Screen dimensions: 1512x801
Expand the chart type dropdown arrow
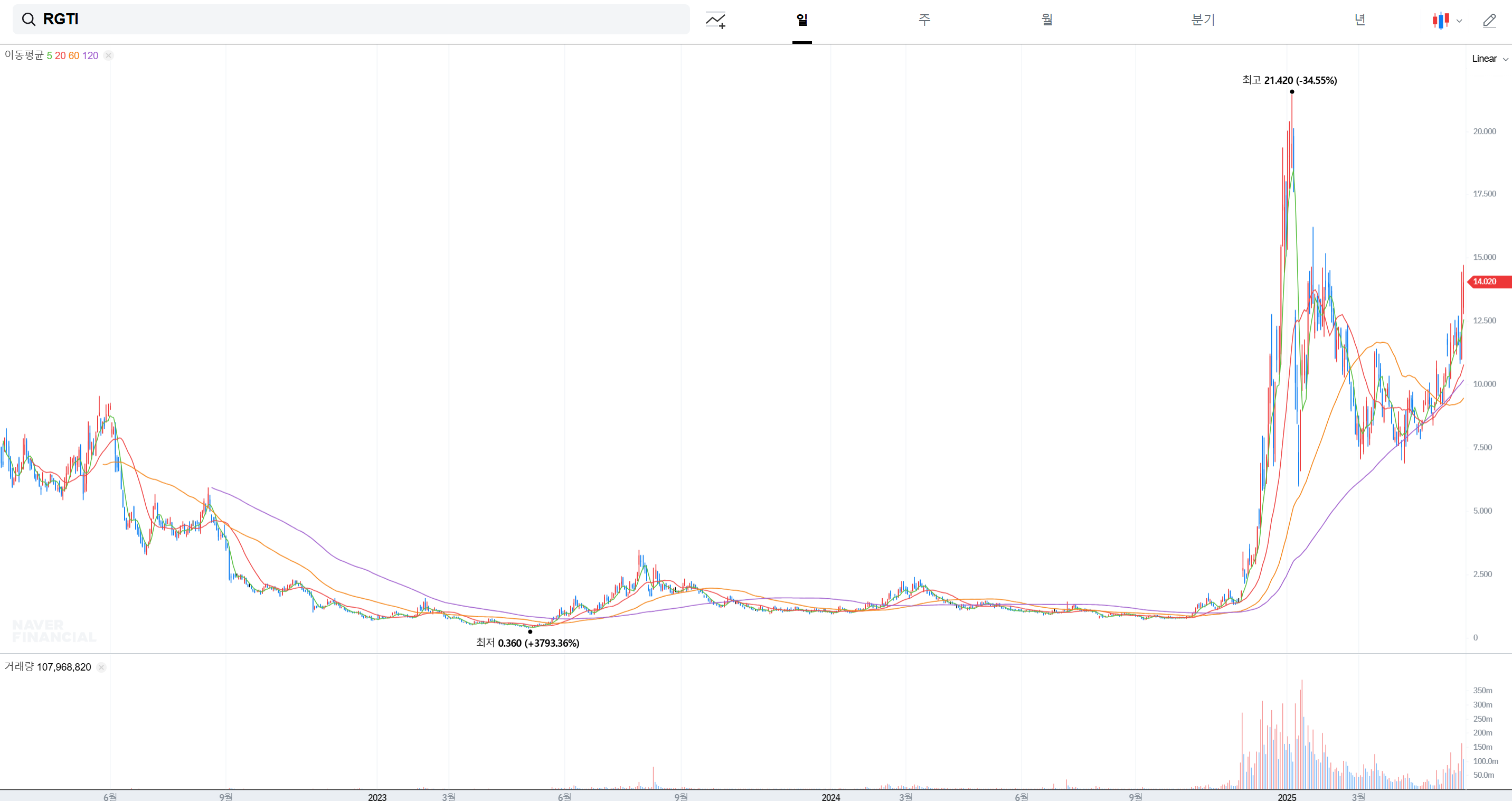[x=1459, y=21]
